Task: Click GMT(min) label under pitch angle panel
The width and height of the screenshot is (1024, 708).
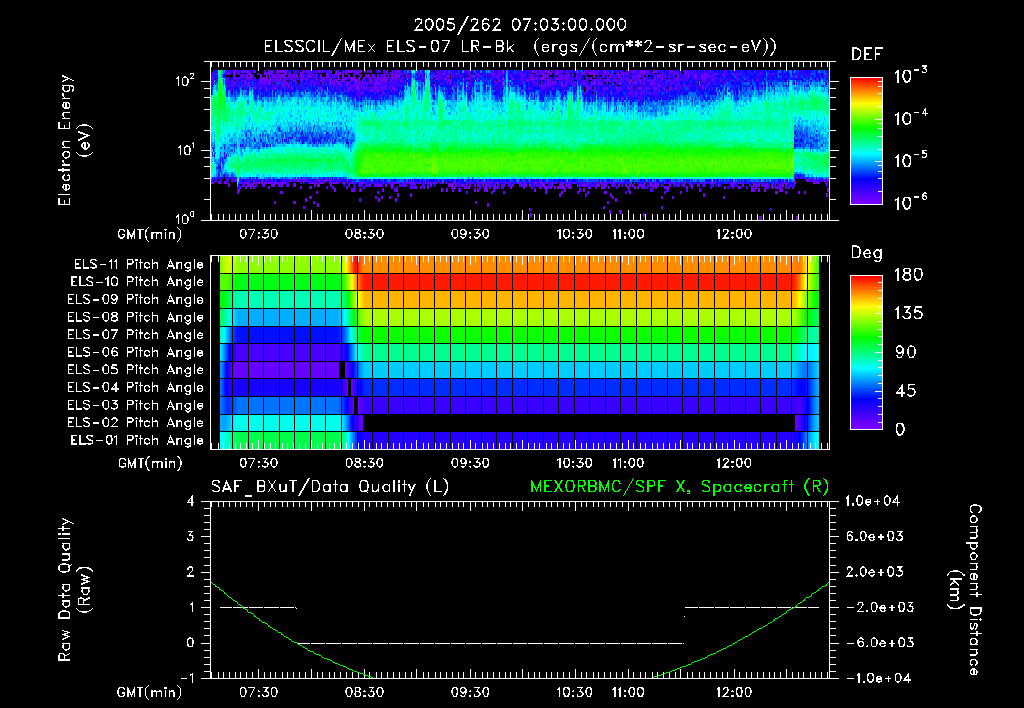Action: [x=150, y=464]
